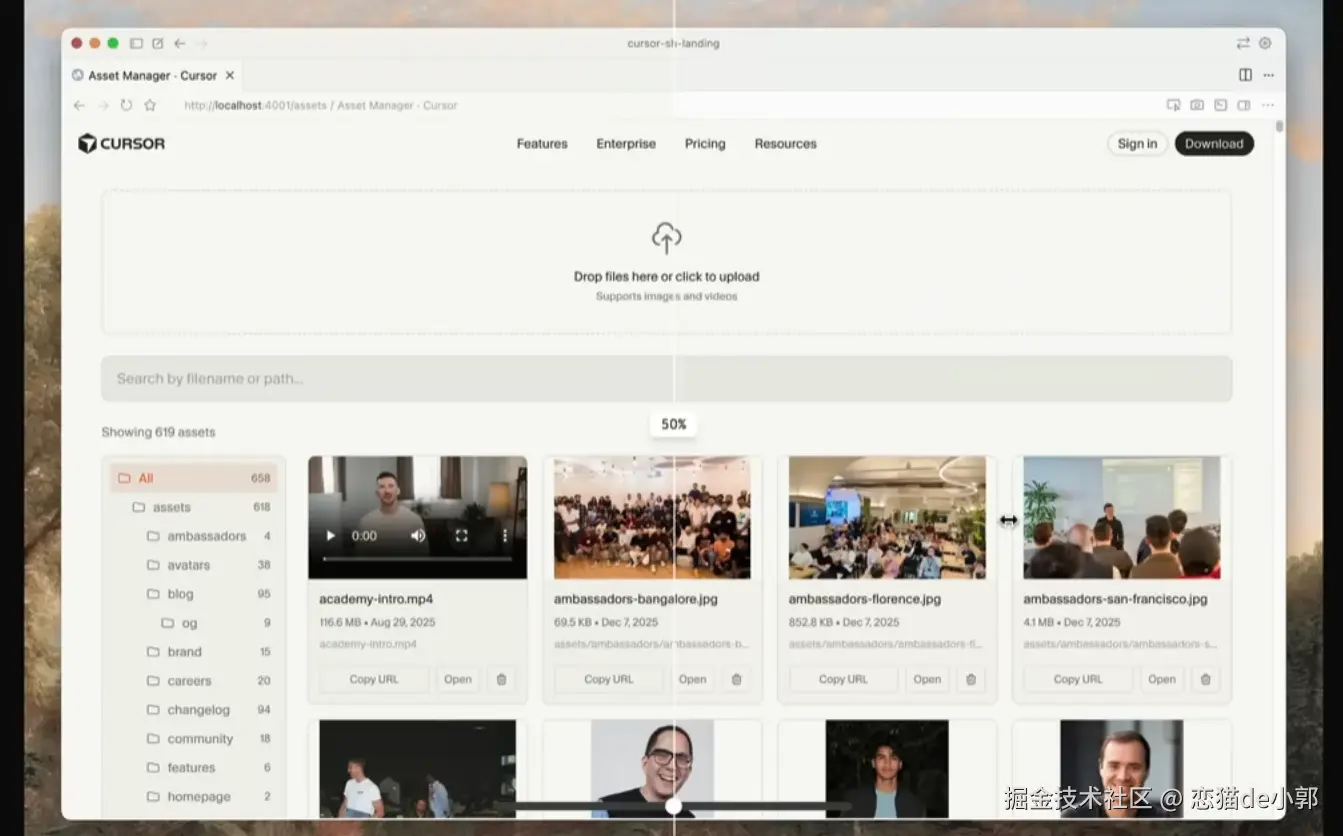Open video more options menu
This screenshot has height=836, width=1343.
coord(505,536)
